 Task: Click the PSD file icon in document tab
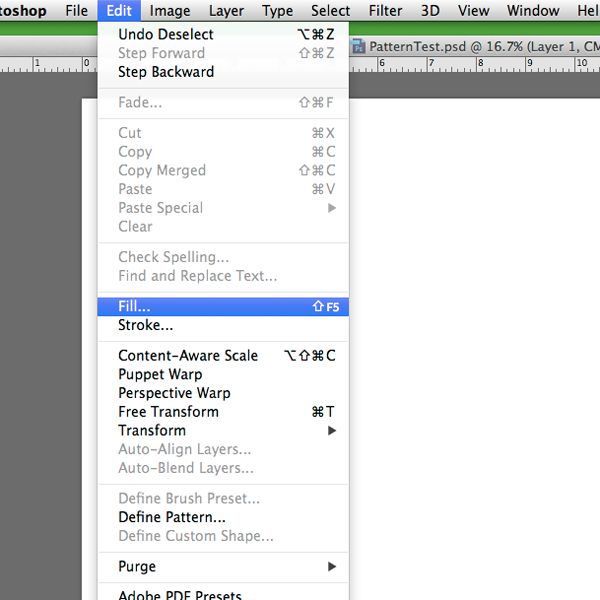(x=359, y=47)
